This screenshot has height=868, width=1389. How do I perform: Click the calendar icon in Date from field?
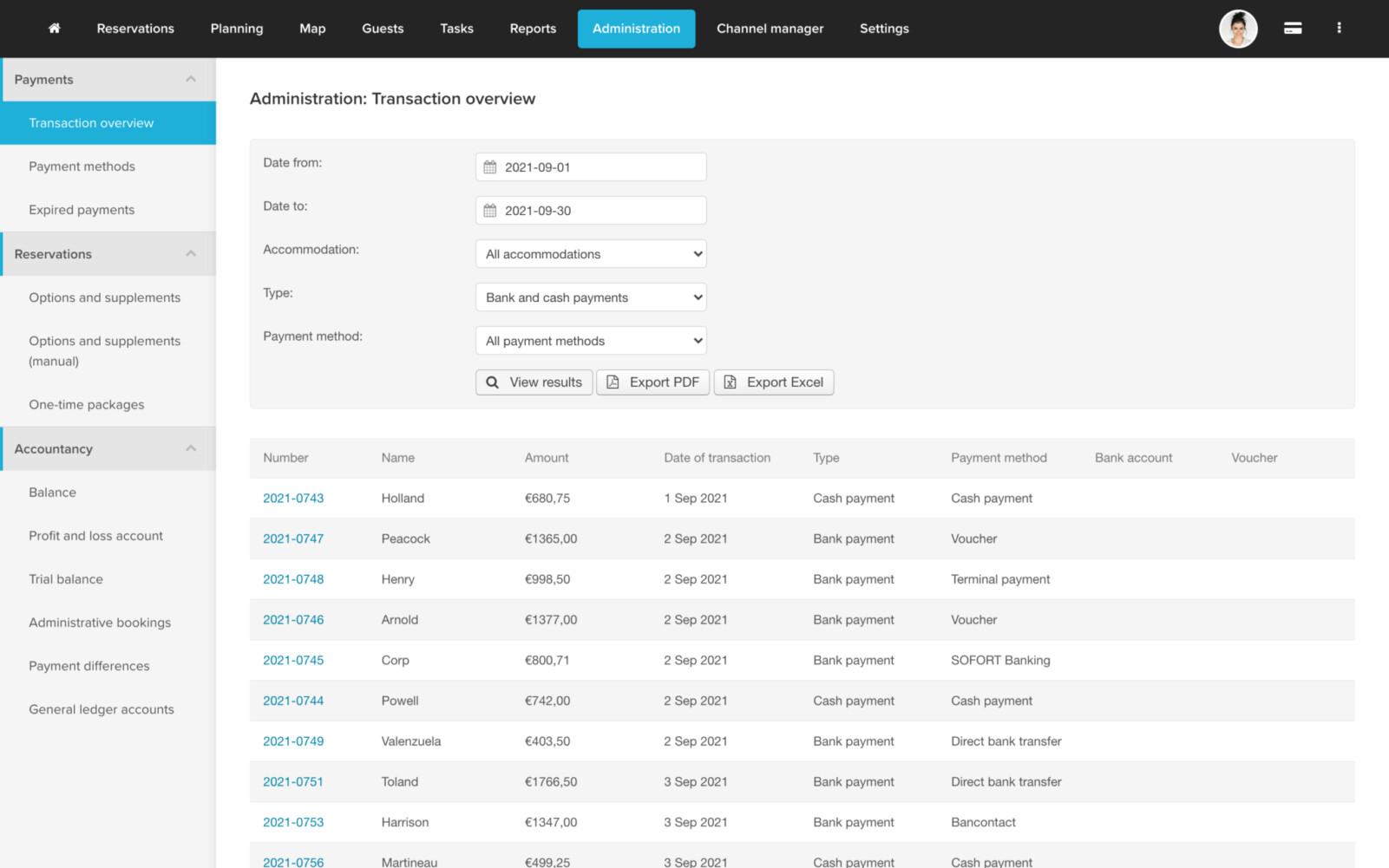[x=490, y=167]
